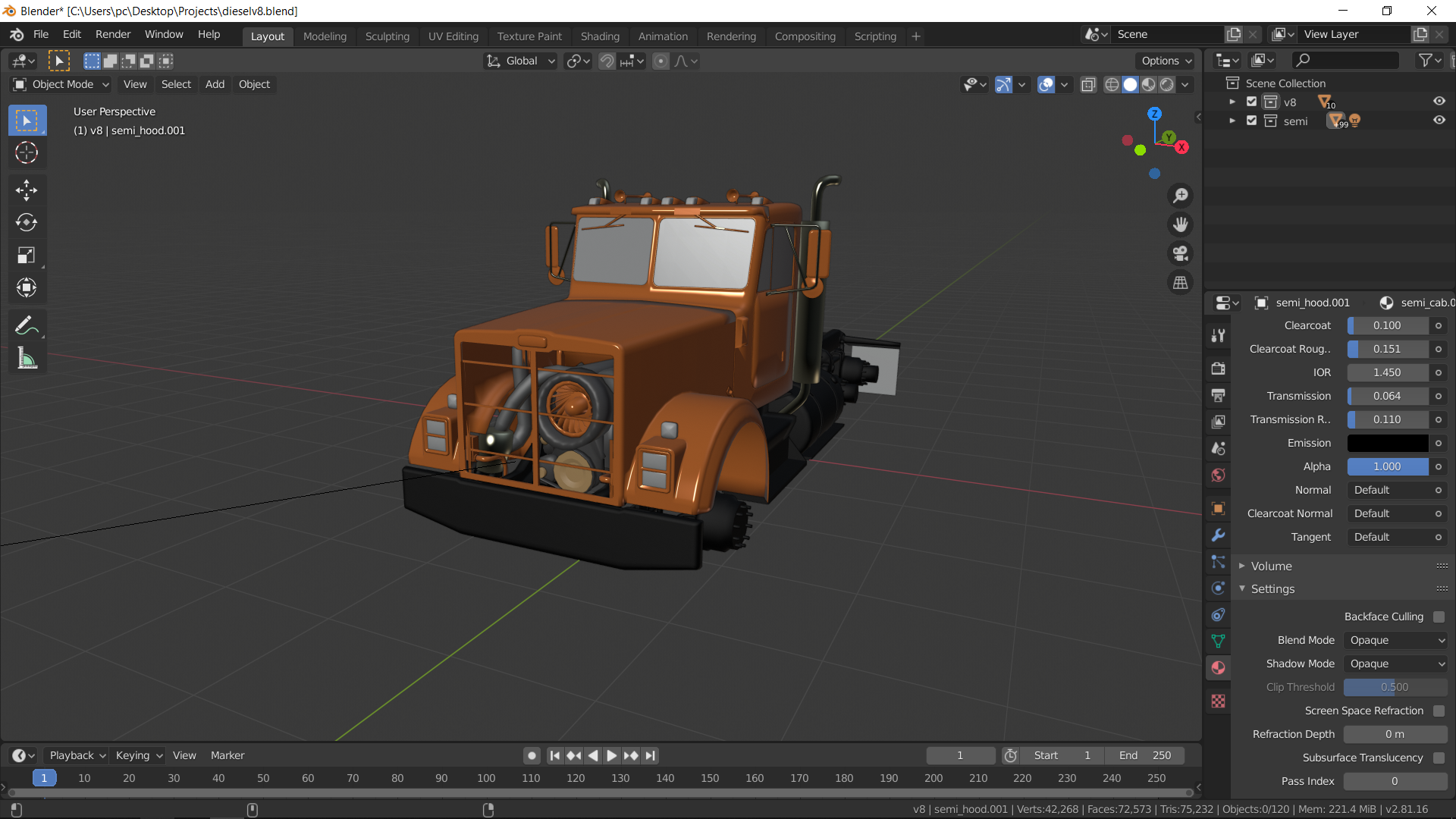Viewport: 1456px width, 819px height.
Task: Select the Rotate tool
Action: (27, 223)
